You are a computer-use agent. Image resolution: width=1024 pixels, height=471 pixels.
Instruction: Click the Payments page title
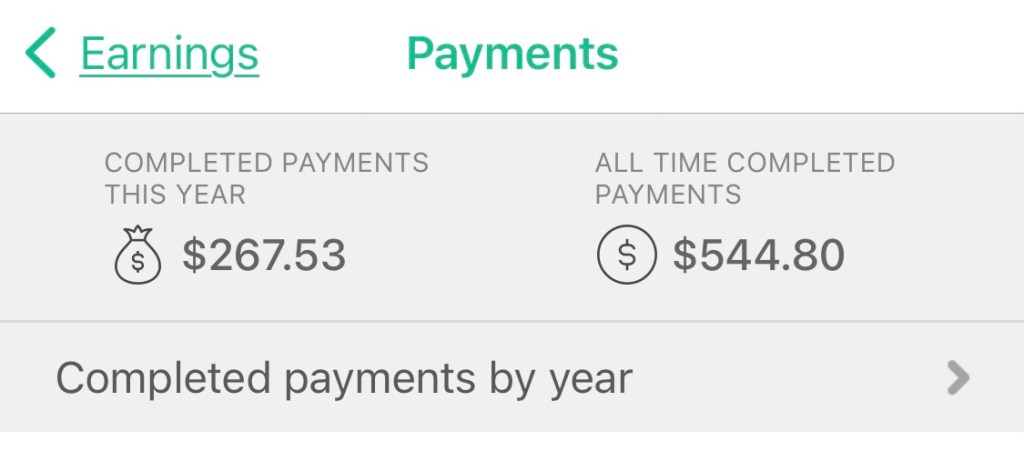click(x=512, y=54)
